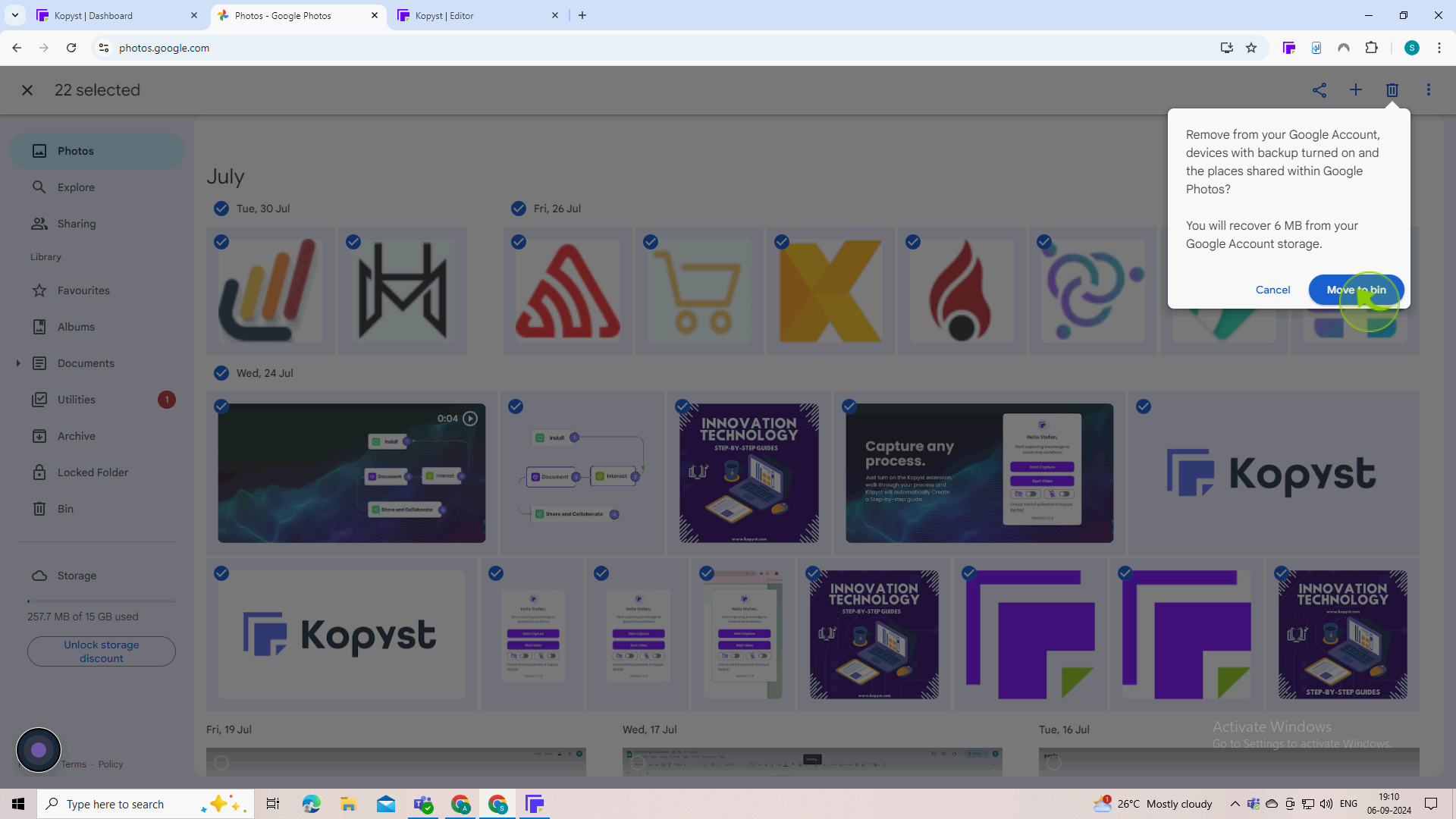The width and height of the screenshot is (1456, 819).
Task: Click the taskbar search box
Action: tap(144, 804)
